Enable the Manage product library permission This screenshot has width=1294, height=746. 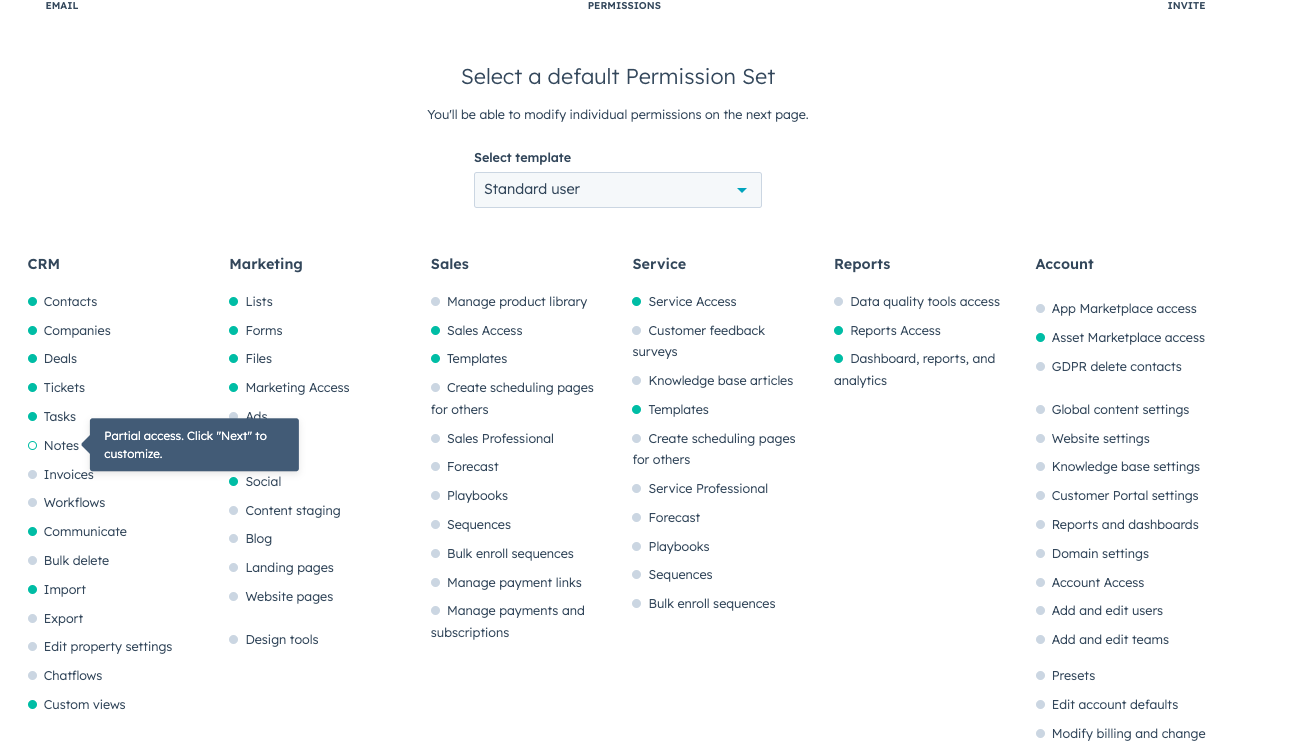[x=436, y=301]
